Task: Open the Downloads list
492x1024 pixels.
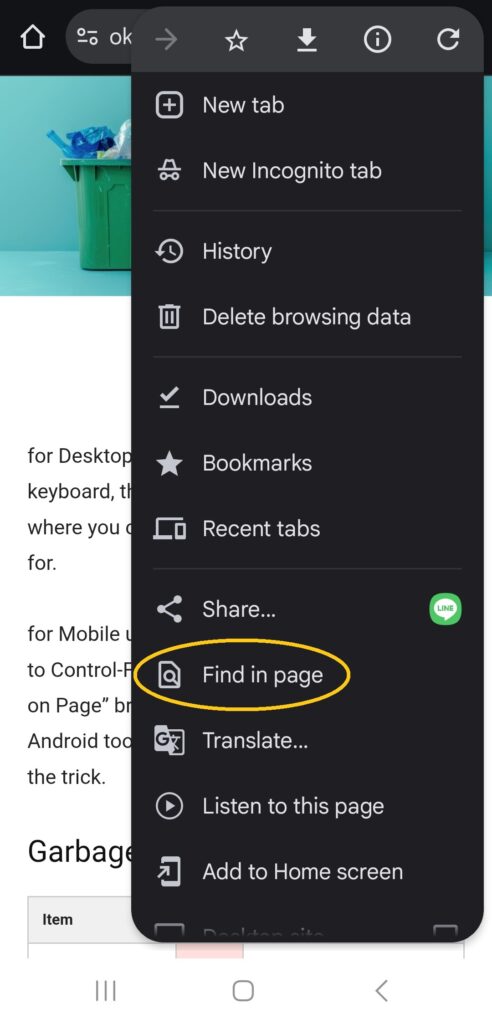Action: 307,398
